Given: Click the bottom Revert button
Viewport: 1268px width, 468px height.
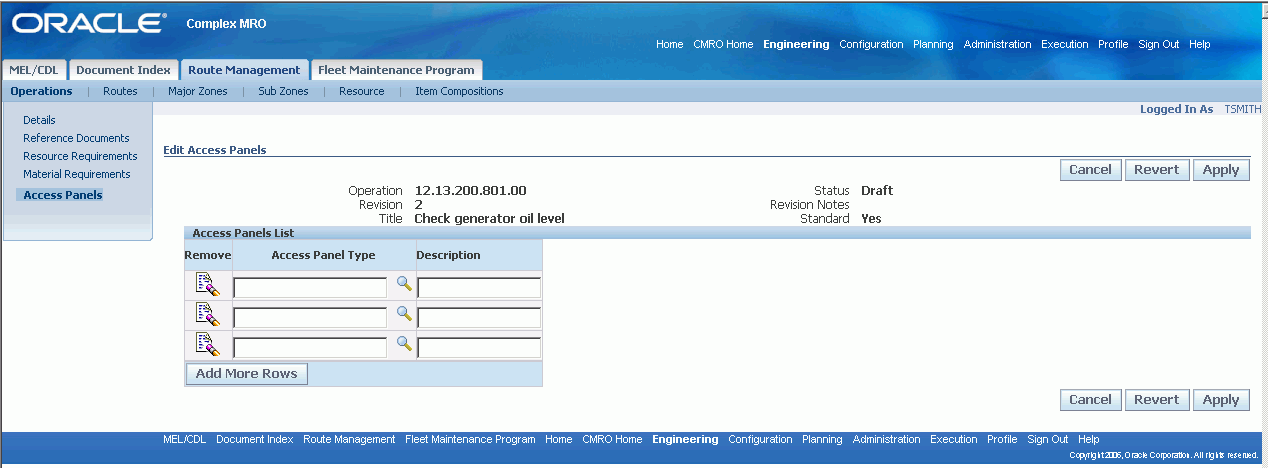Looking at the screenshot, I should click(x=1157, y=400).
